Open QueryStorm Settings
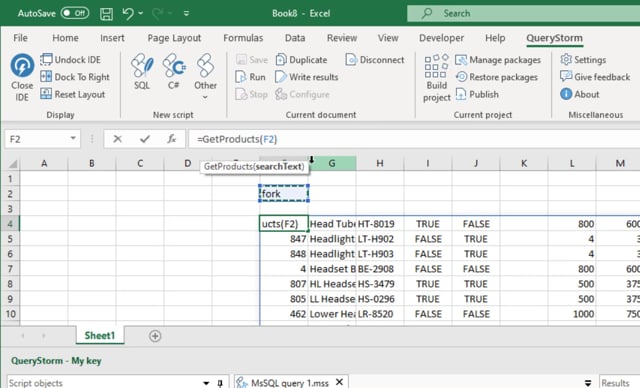640x388 pixels. pos(583,60)
